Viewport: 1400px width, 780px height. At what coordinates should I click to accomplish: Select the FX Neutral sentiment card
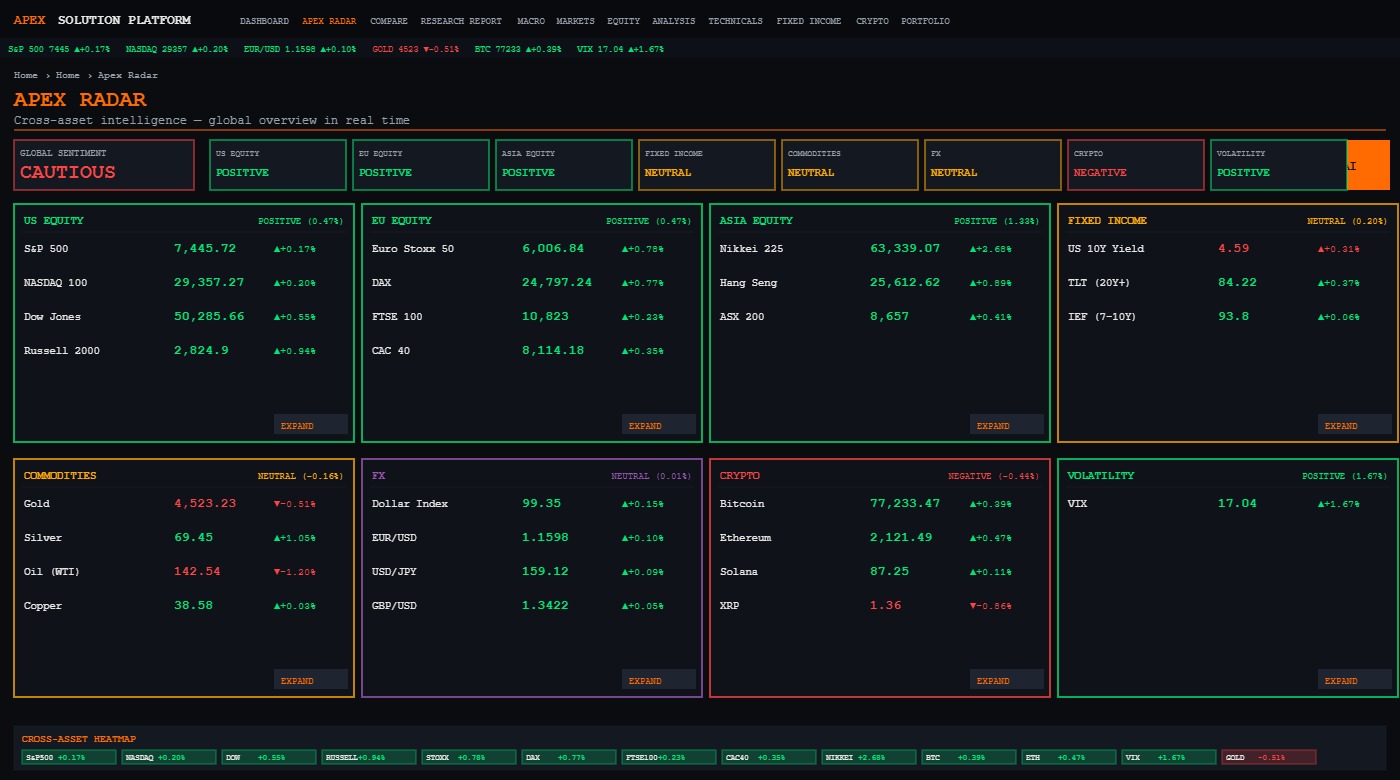tap(993, 165)
